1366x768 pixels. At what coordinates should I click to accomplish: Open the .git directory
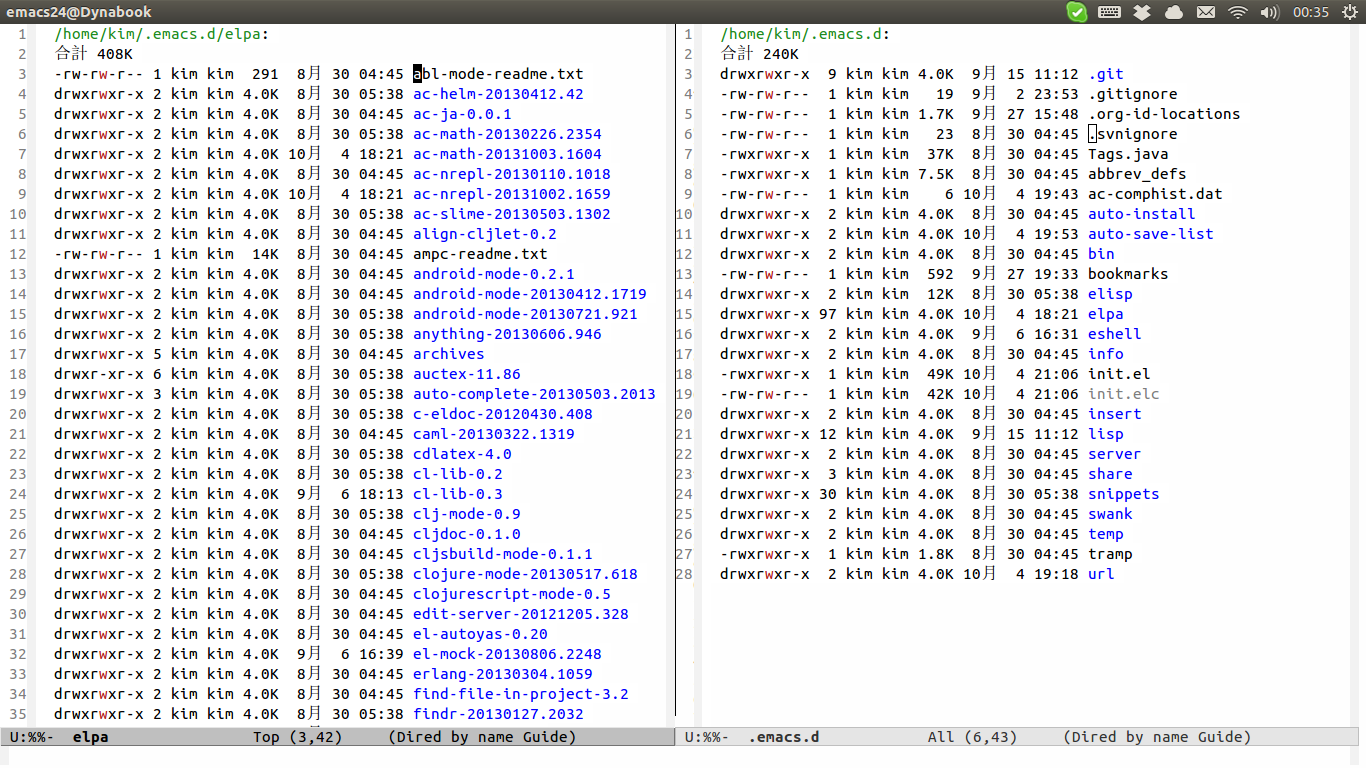pos(1106,74)
